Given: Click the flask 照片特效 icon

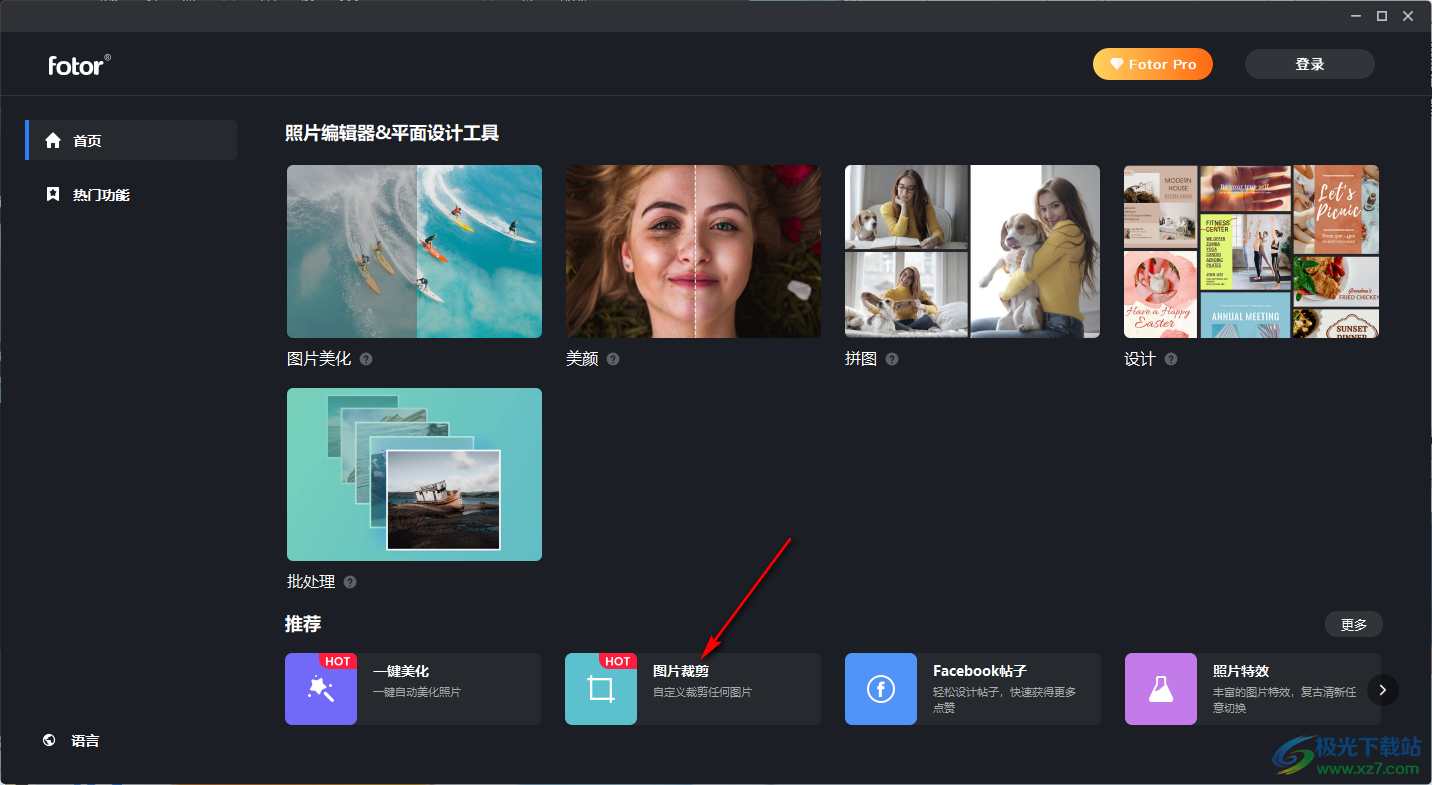Looking at the screenshot, I should point(1161,689).
